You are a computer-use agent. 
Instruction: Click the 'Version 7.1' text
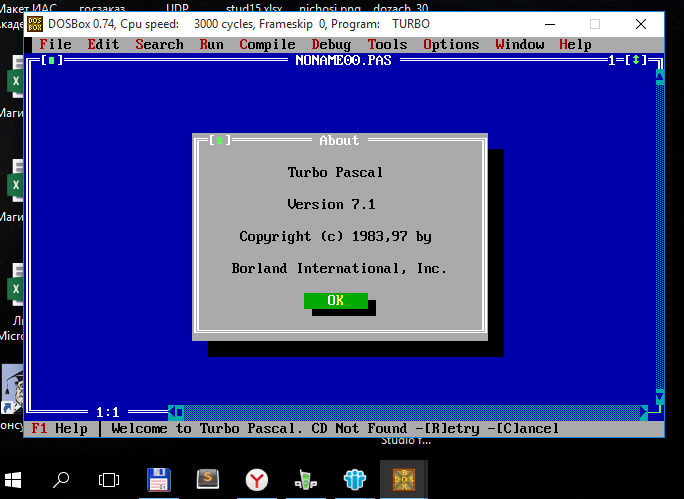332,204
